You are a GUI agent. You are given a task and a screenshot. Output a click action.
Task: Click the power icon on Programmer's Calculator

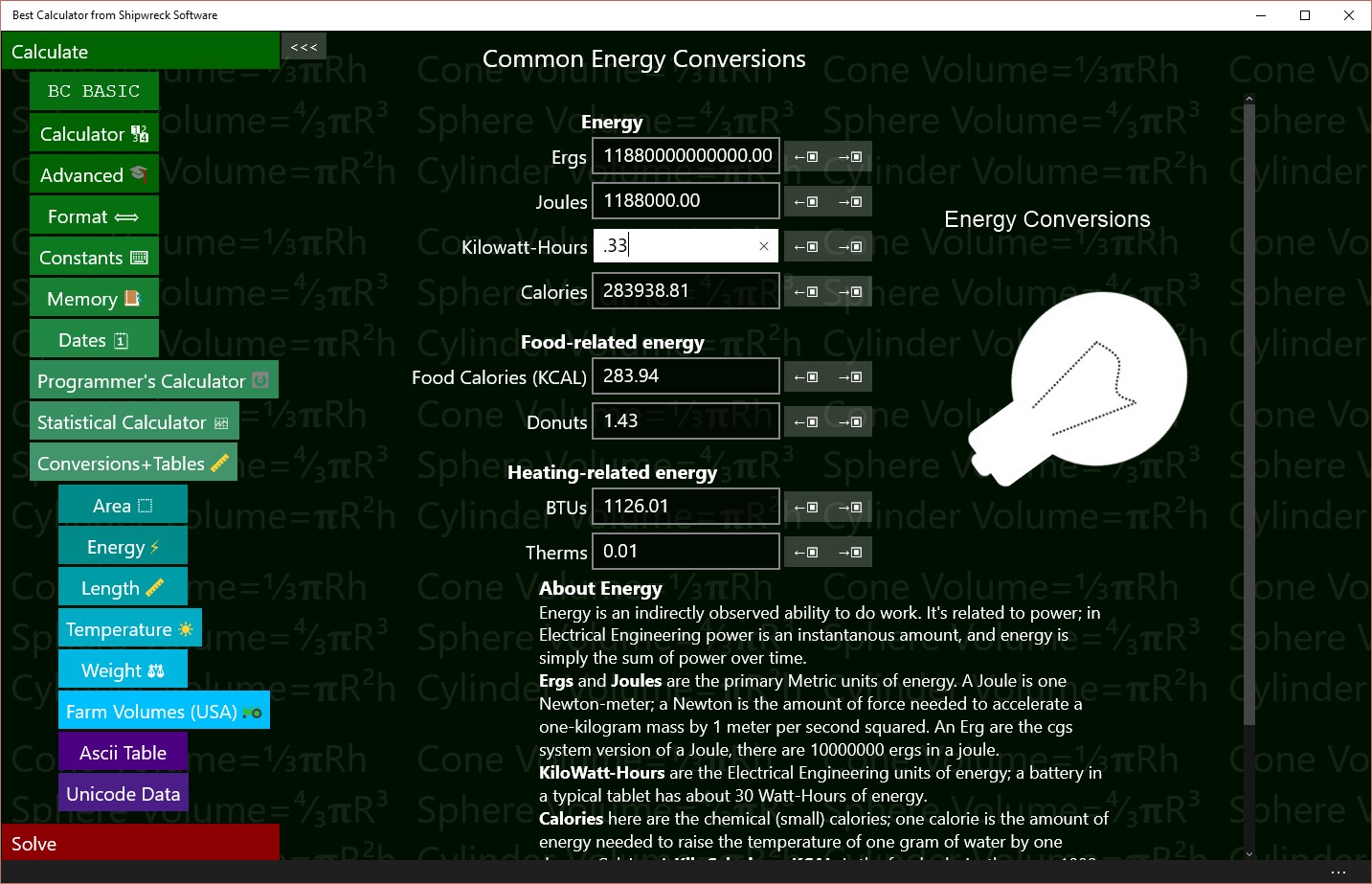260,380
